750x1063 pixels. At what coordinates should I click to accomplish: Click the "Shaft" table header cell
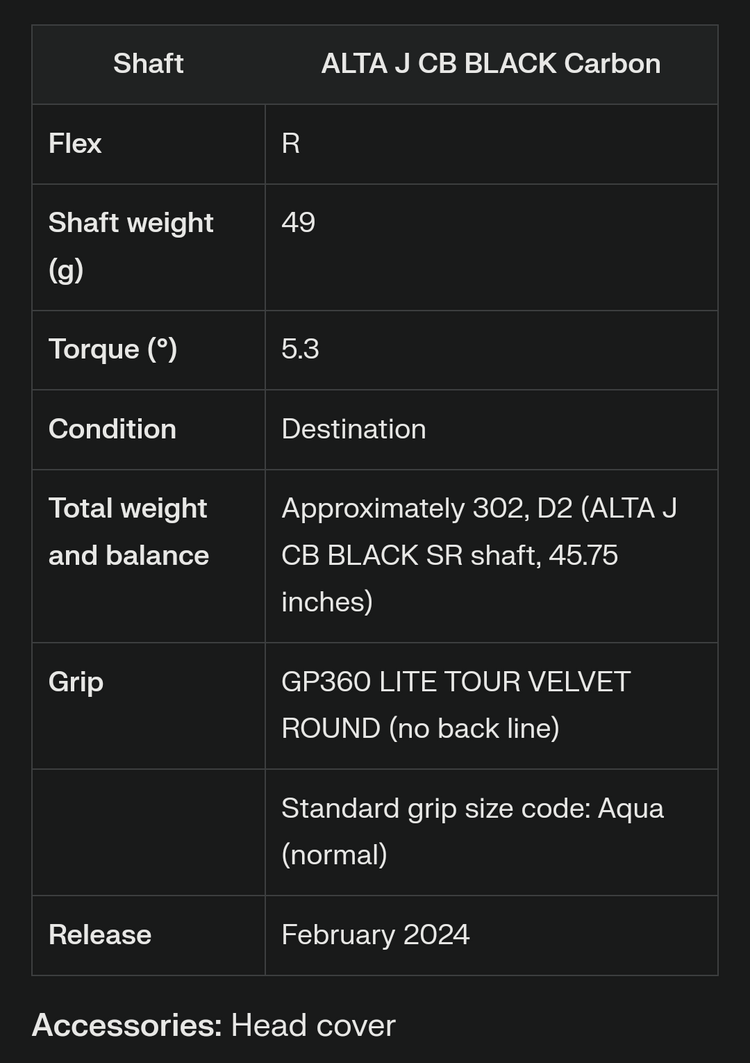point(148,64)
